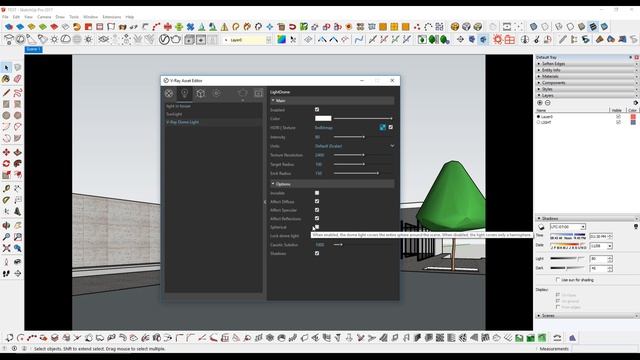
Task: Open the Geometry cube tab in Asset Editor
Action: pos(200,93)
